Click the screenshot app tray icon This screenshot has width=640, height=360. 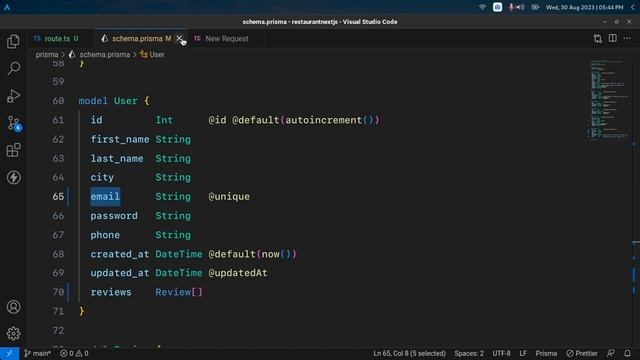pyautogui.click(x=497, y=7)
